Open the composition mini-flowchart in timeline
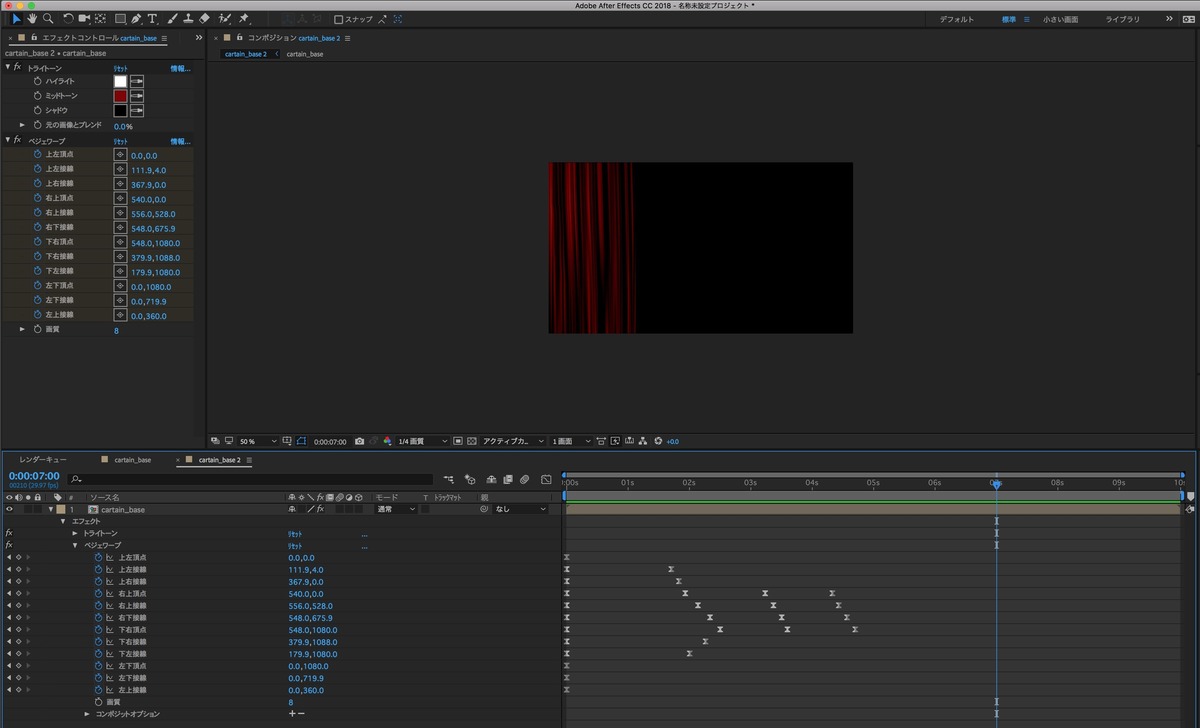Image resolution: width=1200 pixels, height=728 pixels. click(449, 480)
